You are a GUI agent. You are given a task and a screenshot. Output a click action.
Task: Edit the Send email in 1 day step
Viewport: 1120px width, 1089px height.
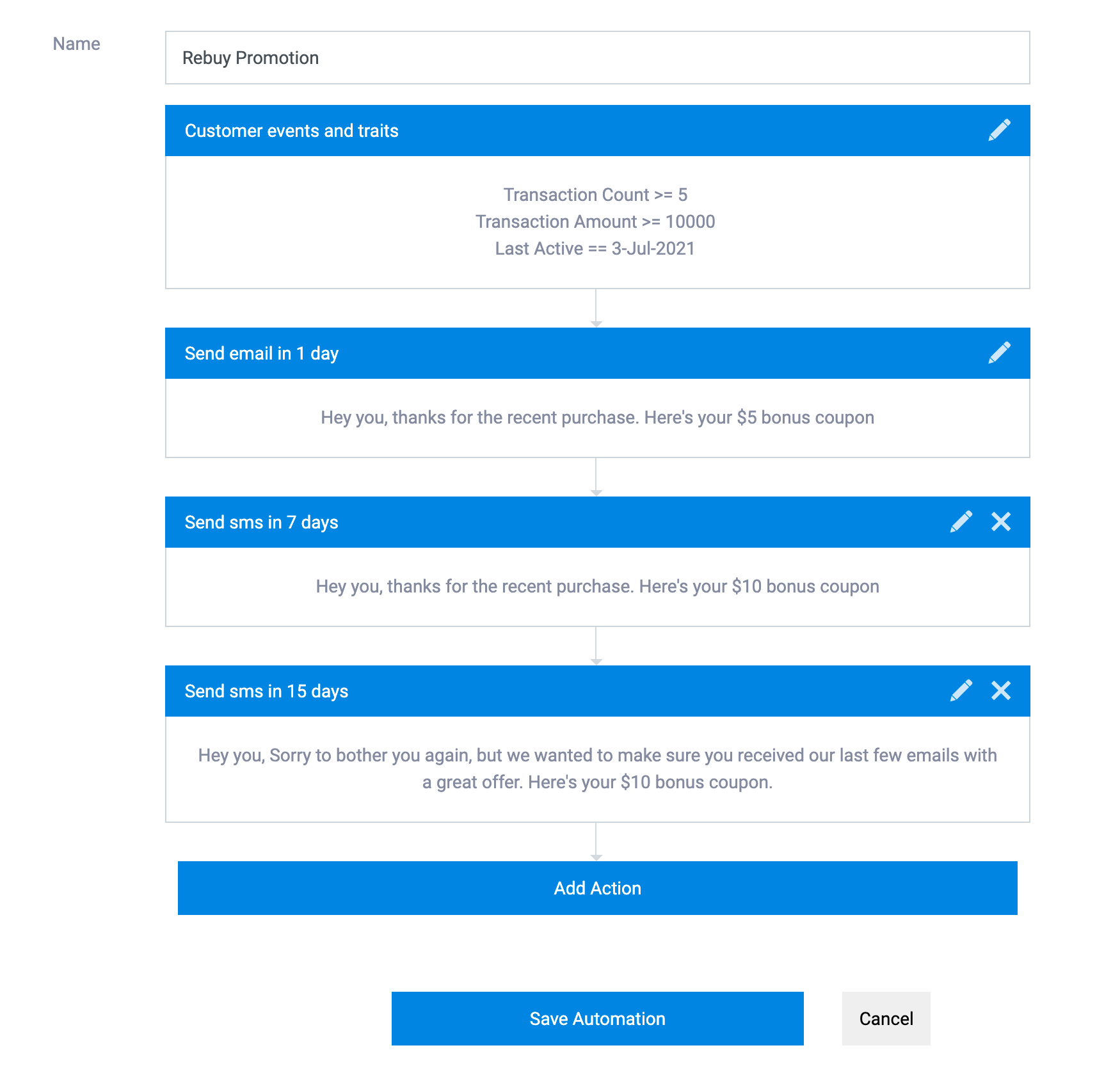point(999,353)
